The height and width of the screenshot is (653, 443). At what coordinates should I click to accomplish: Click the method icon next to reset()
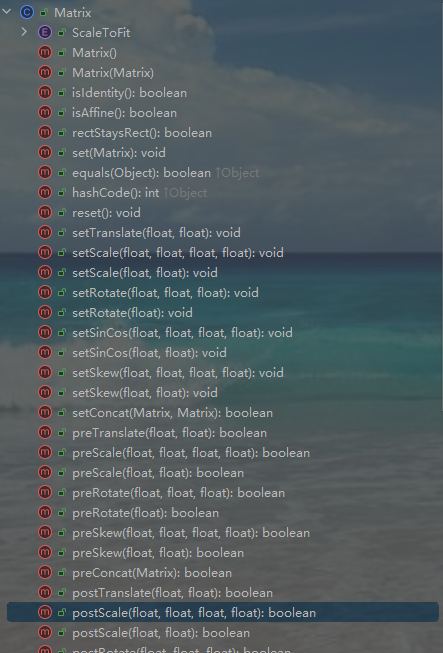click(x=45, y=212)
